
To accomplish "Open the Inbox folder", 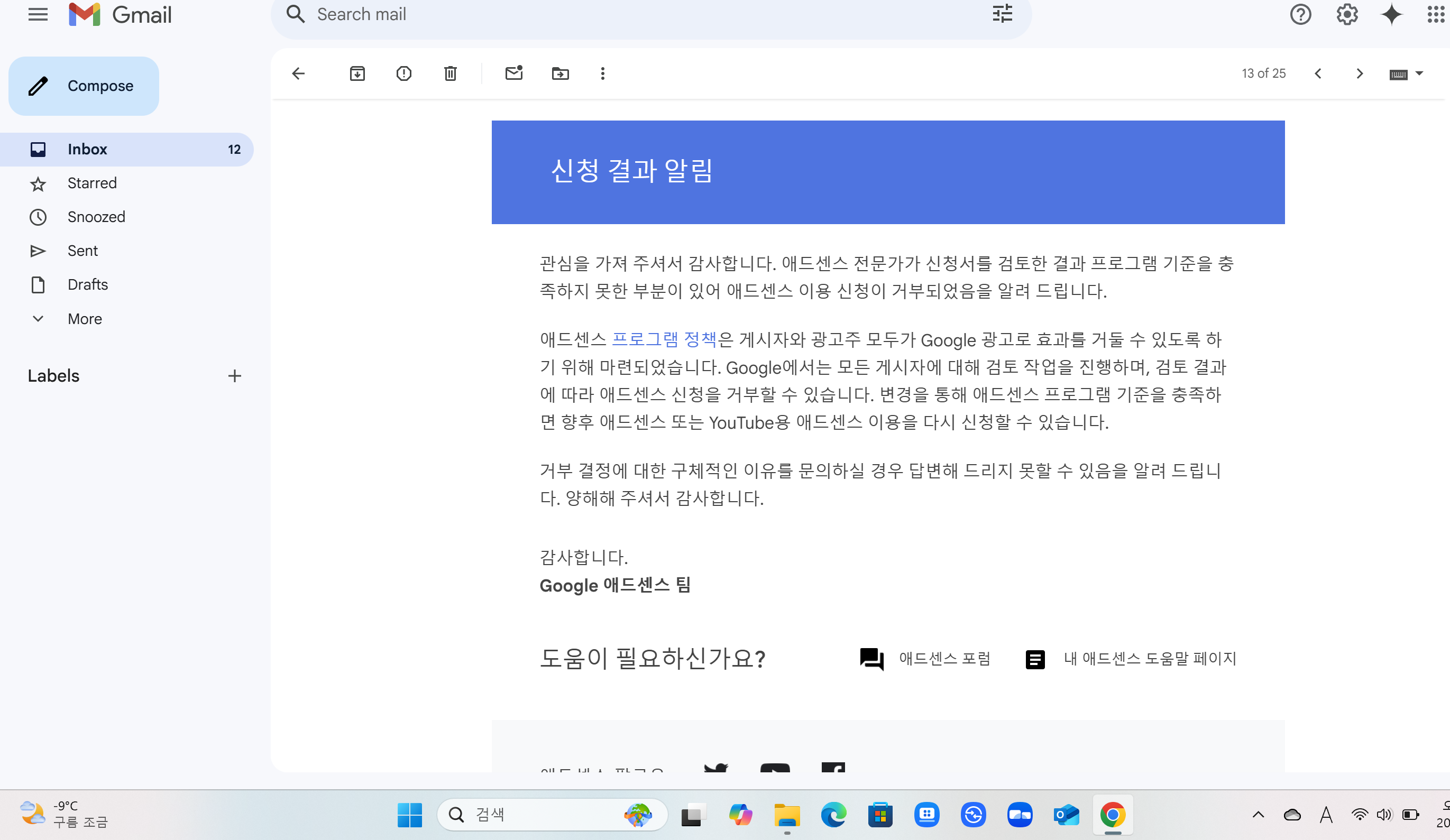I will coord(126,150).
